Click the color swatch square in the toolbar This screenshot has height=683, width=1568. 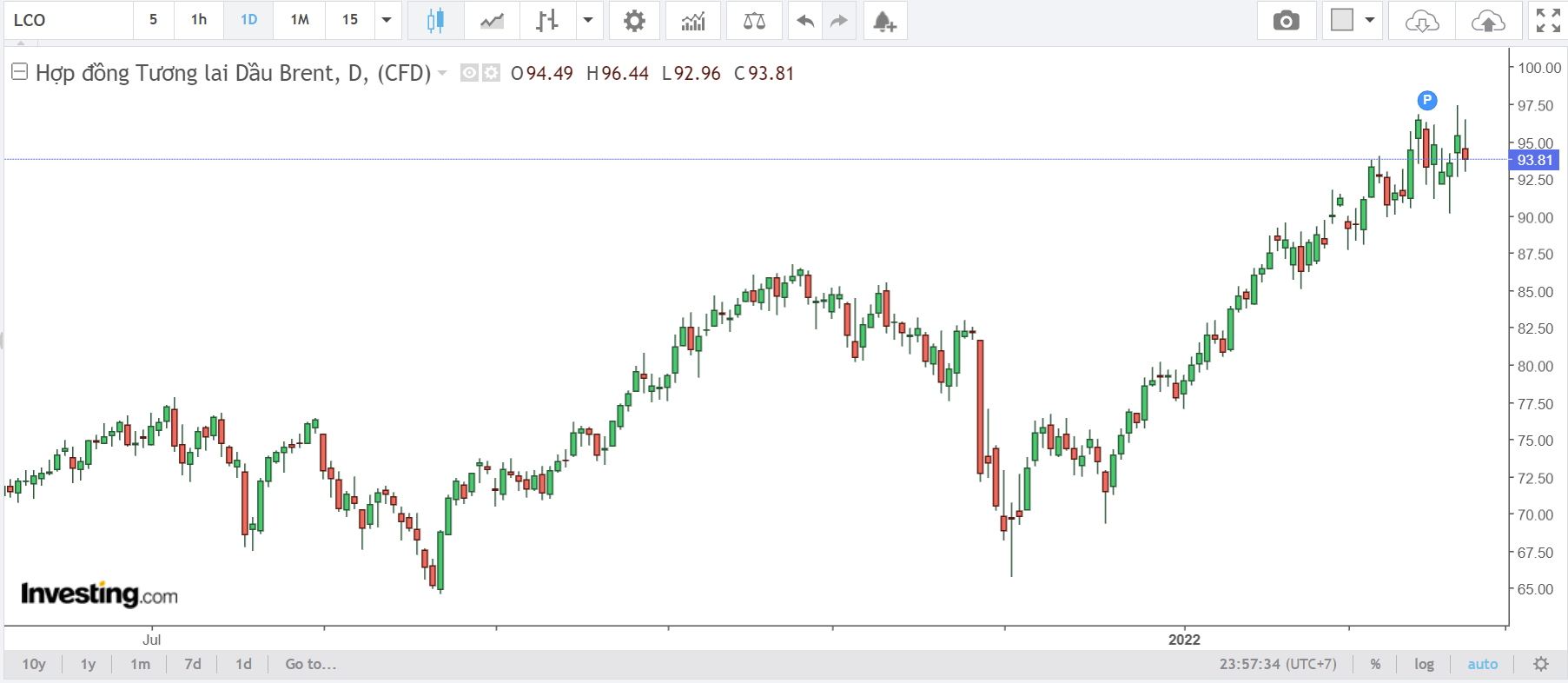coord(1342,20)
